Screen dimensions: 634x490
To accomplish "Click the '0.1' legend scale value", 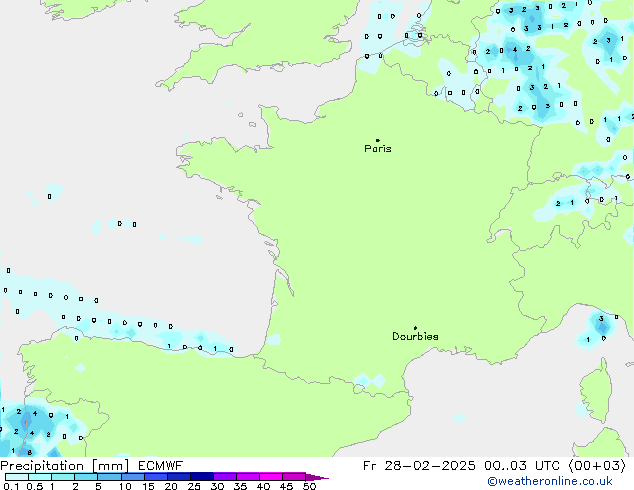I will [x=11, y=486].
